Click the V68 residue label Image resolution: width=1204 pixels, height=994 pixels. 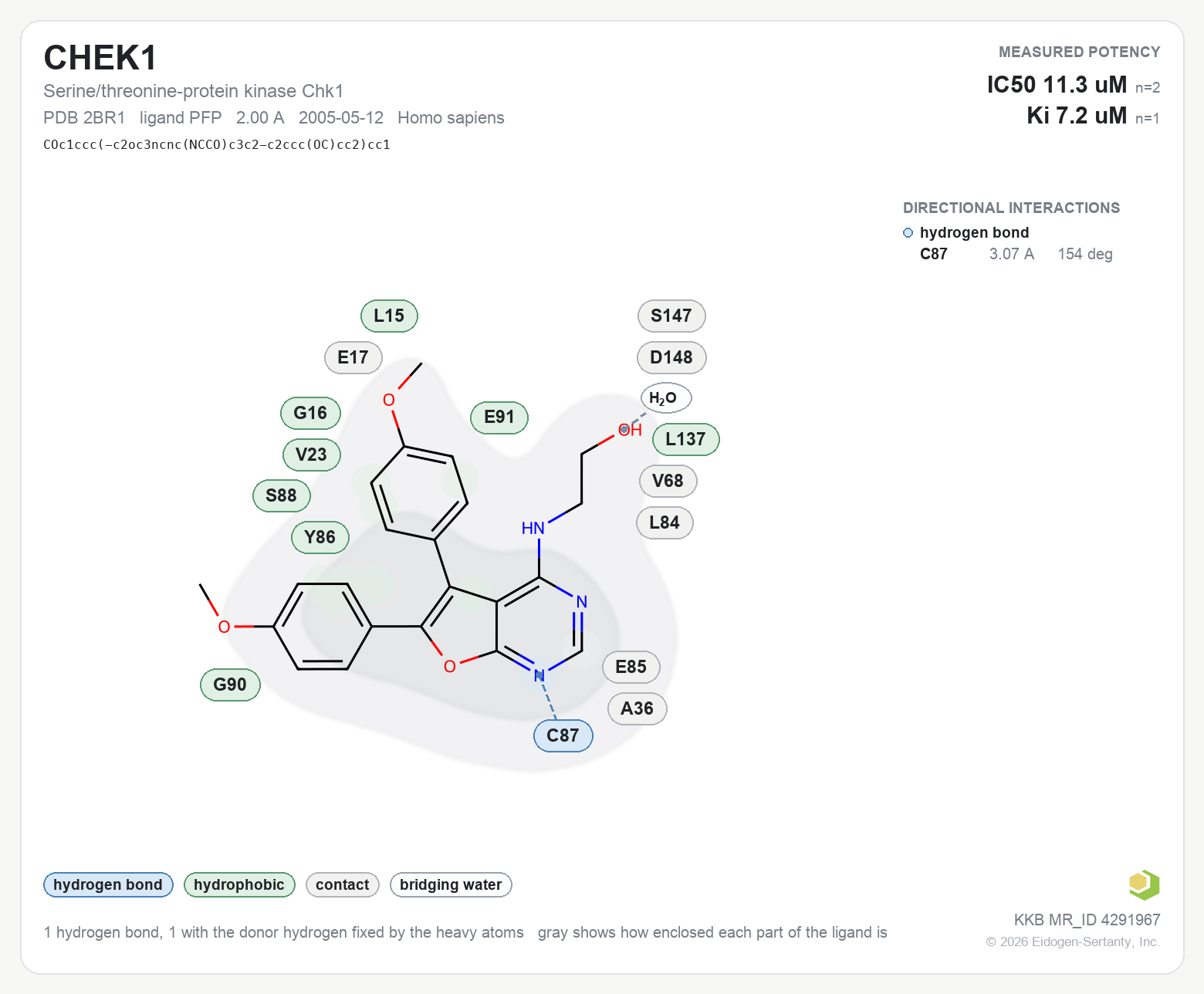(668, 481)
